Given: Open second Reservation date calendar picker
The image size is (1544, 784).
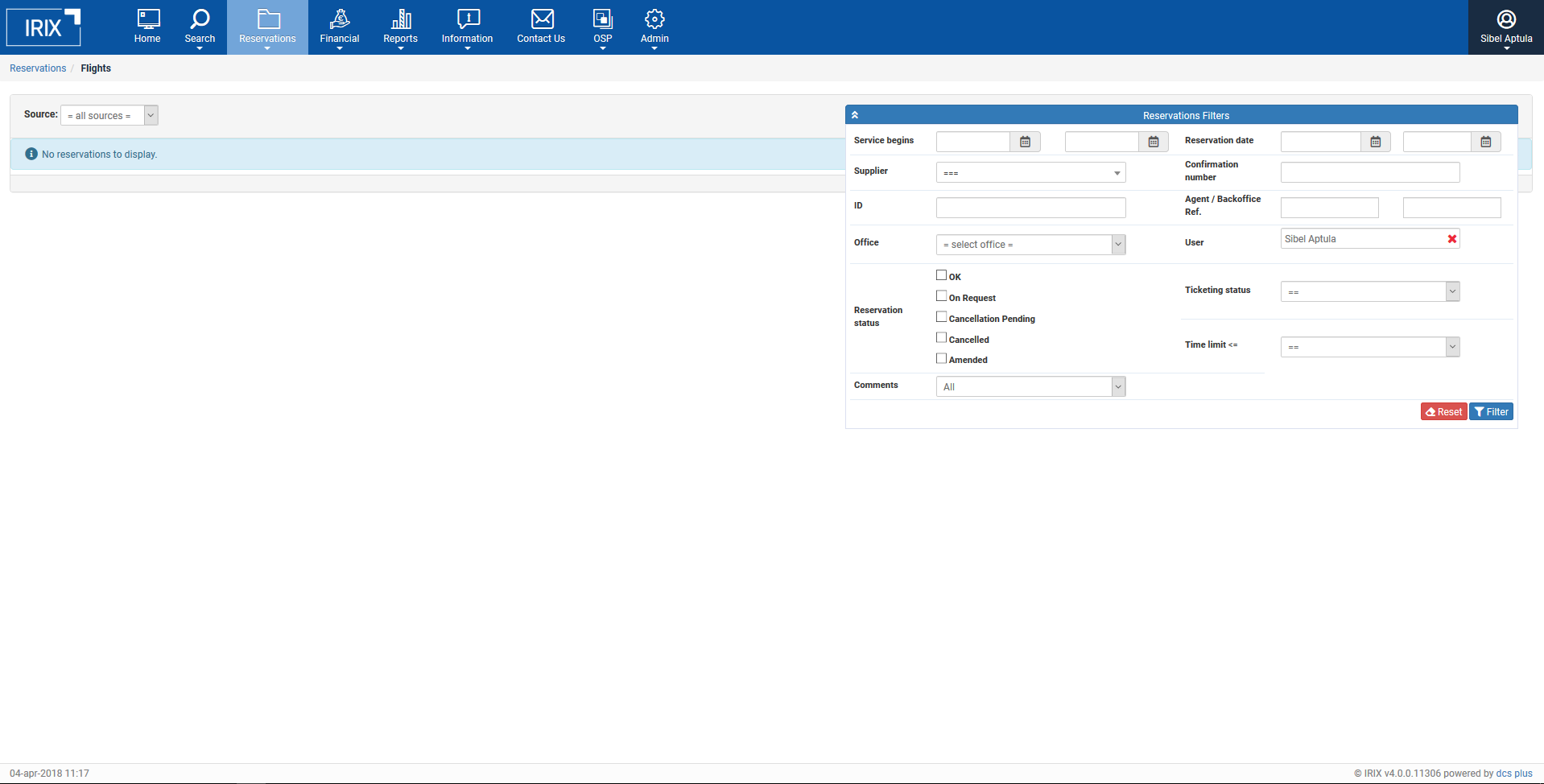Looking at the screenshot, I should pos(1485,142).
